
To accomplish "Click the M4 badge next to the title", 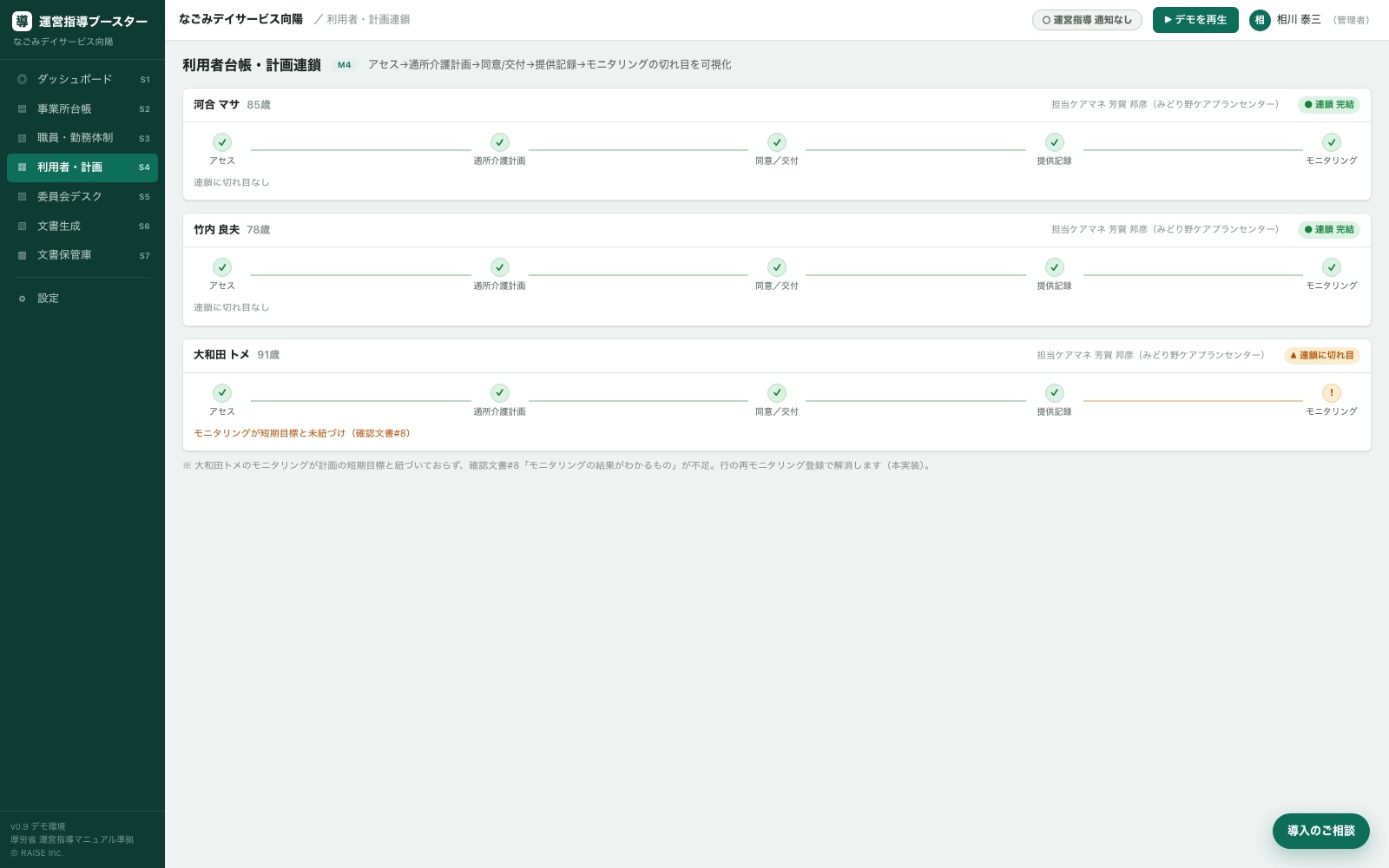I will pyautogui.click(x=345, y=65).
